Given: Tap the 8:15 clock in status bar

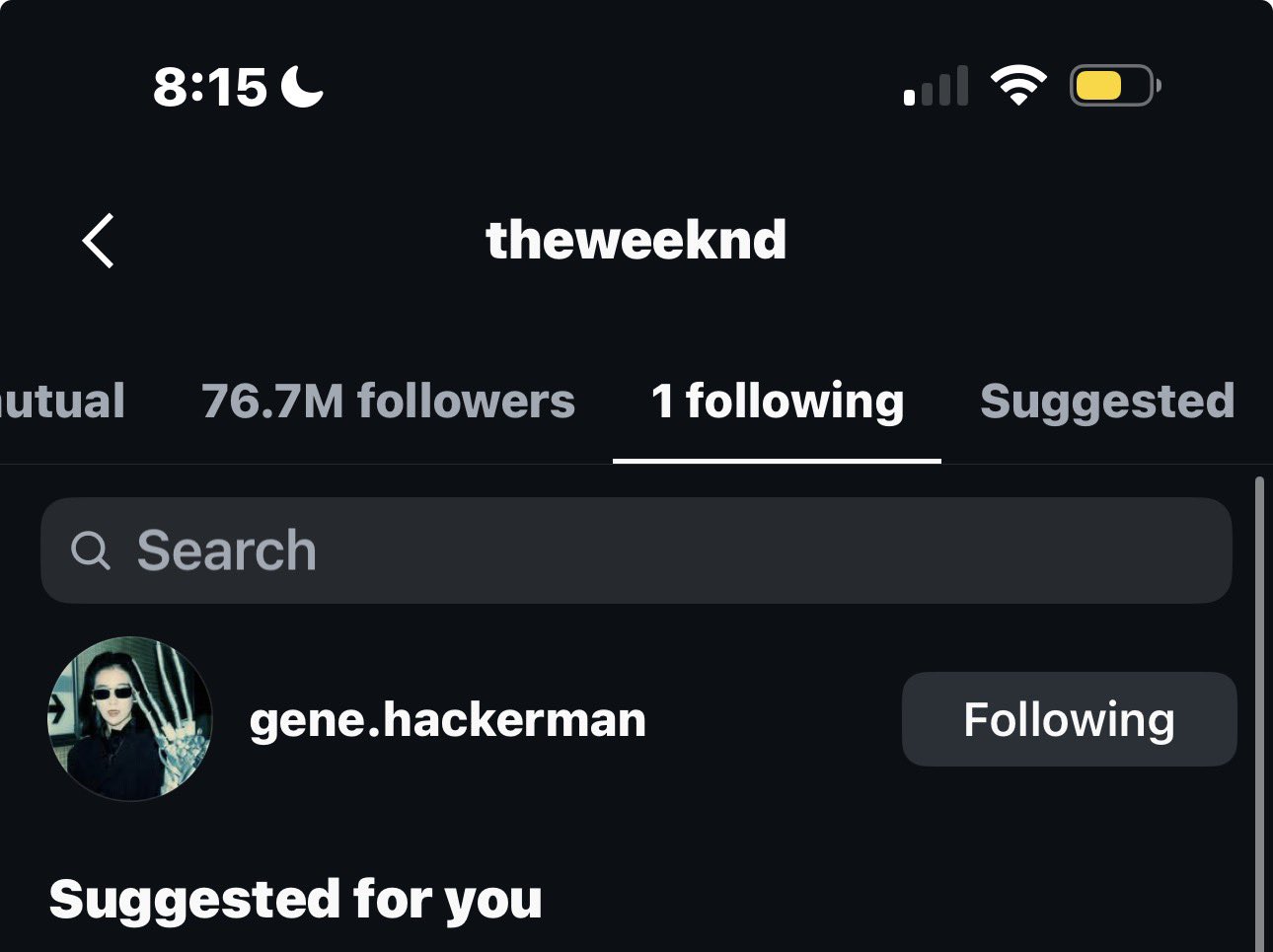Looking at the screenshot, I should pyautogui.click(x=209, y=87).
